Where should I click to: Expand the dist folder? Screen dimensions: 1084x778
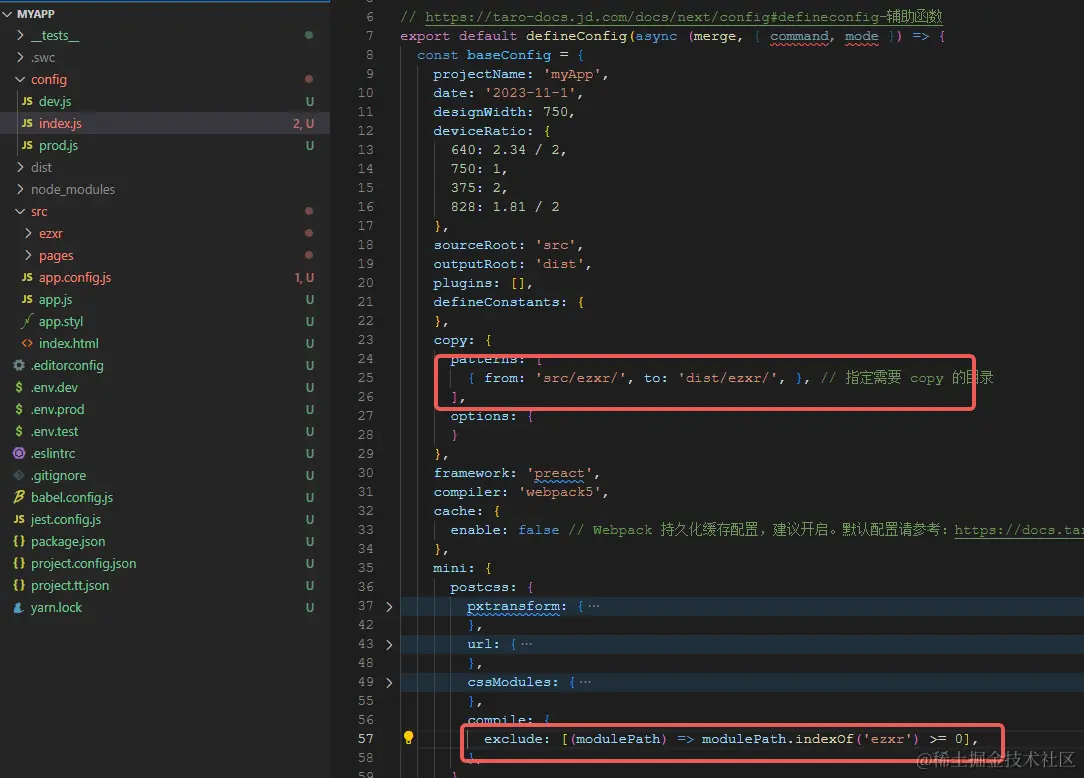tap(20, 167)
